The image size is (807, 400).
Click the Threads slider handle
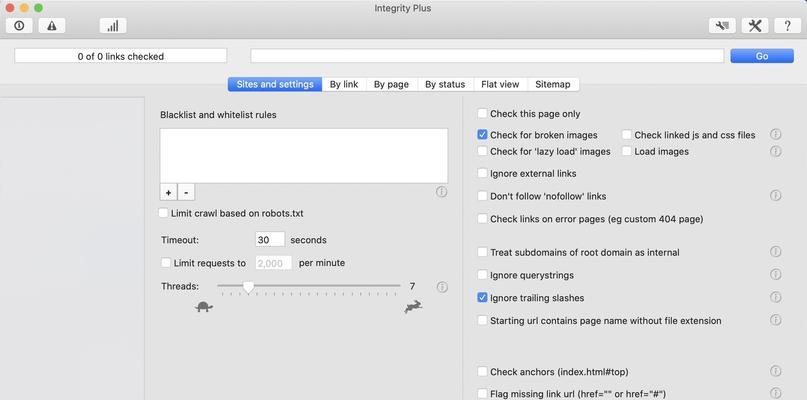(249, 287)
